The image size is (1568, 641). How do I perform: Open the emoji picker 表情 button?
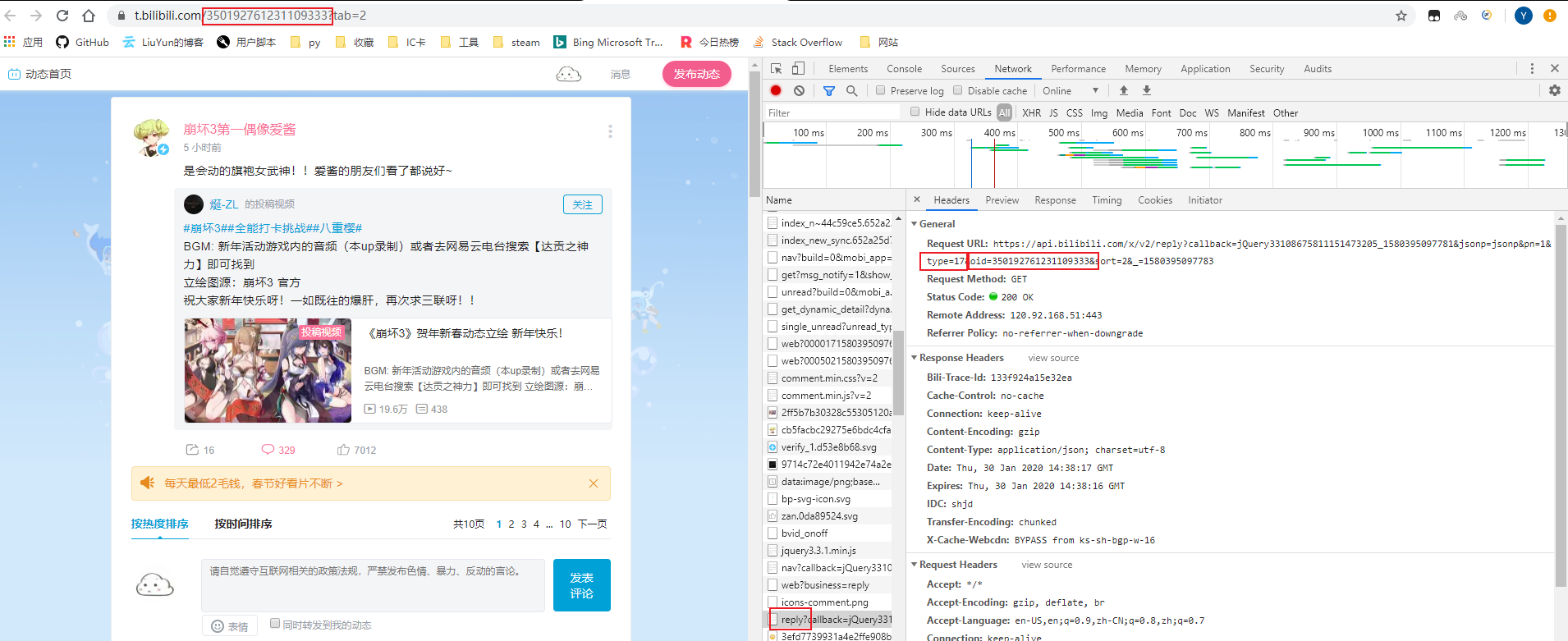click(x=230, y=626)
